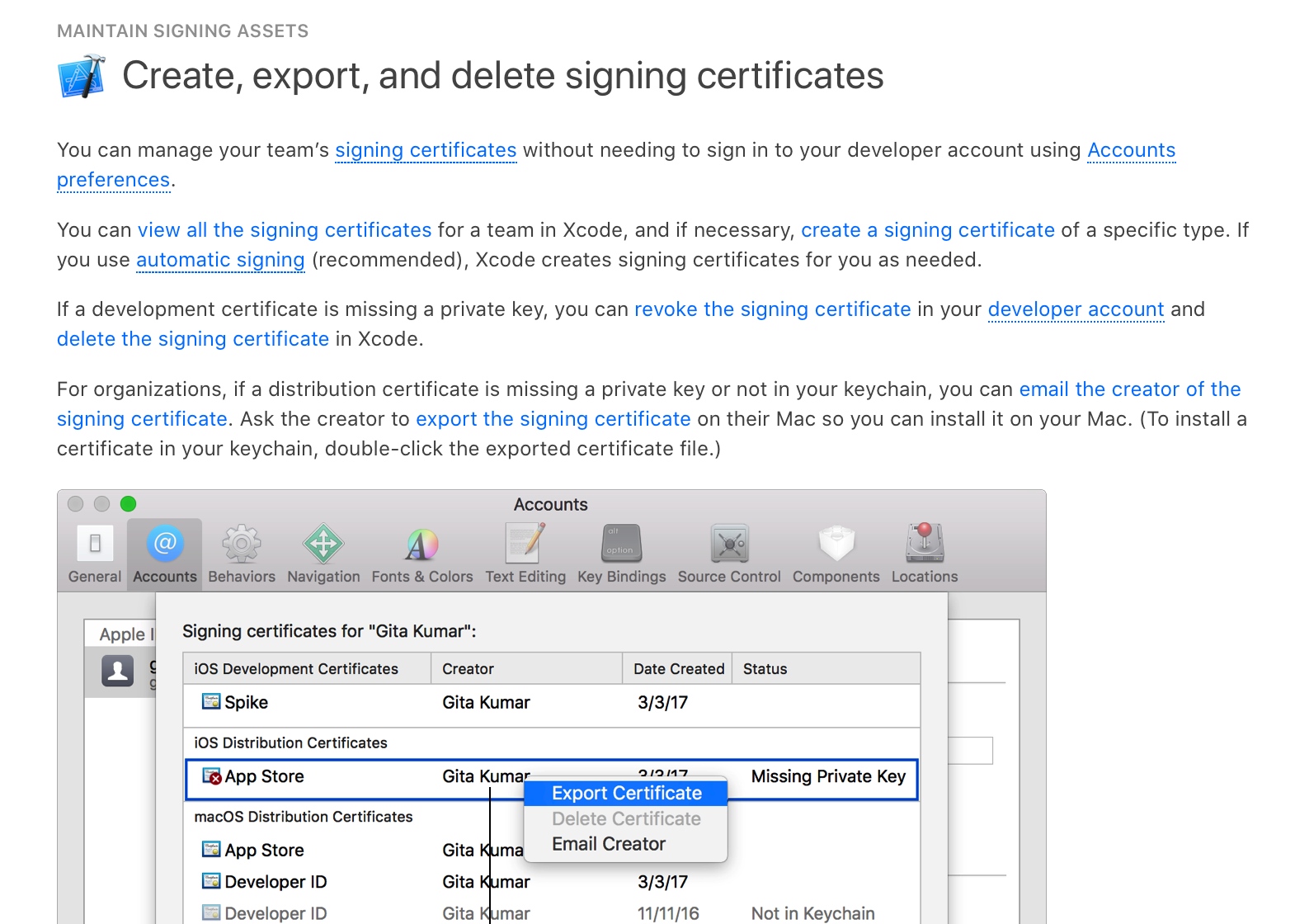Follow the 'developer account' link
The image size is (1295, 924).
pyautogui.click(x=1076, y=309)
